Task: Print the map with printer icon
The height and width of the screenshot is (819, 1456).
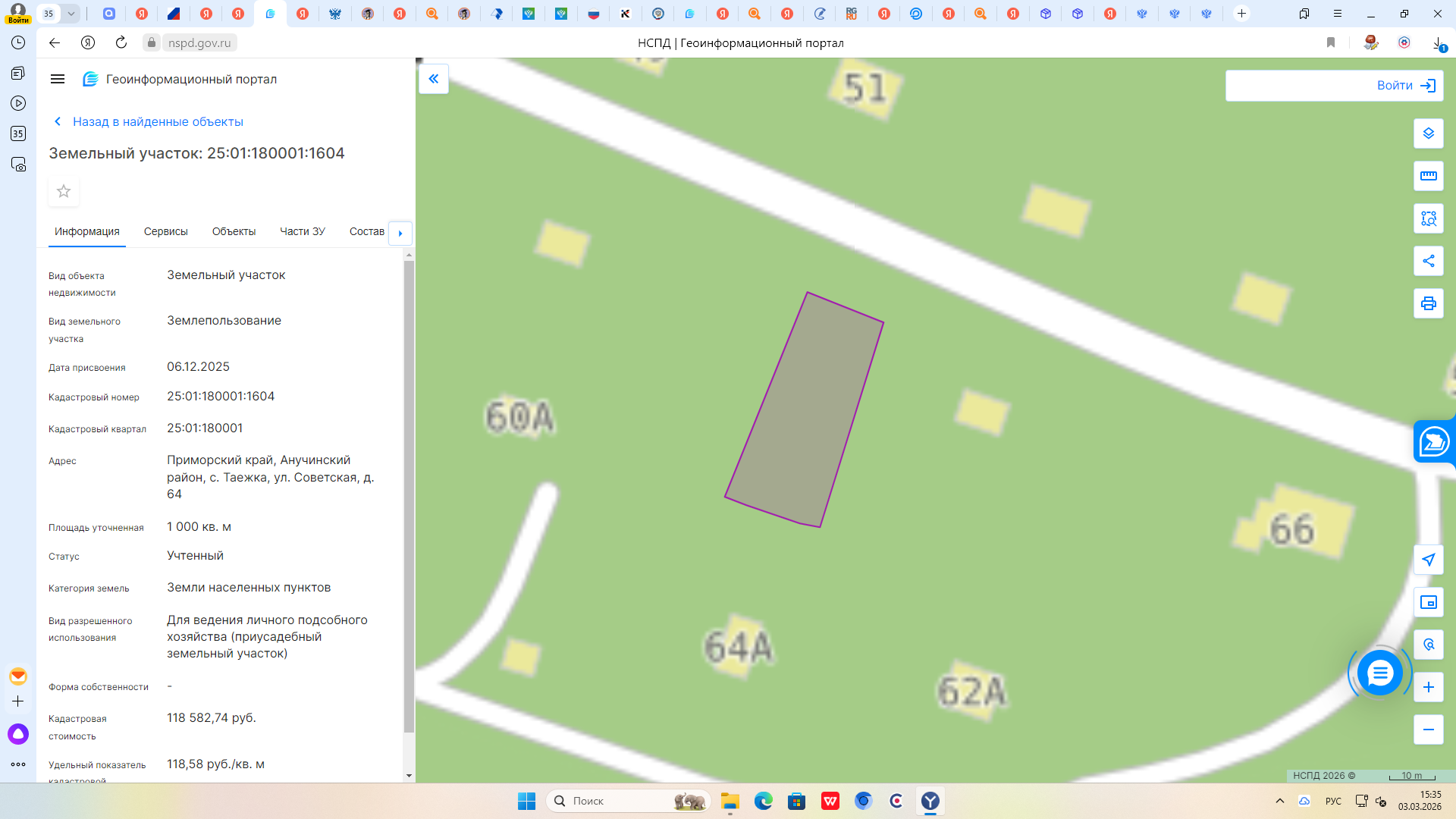Action: point(1428,303)
